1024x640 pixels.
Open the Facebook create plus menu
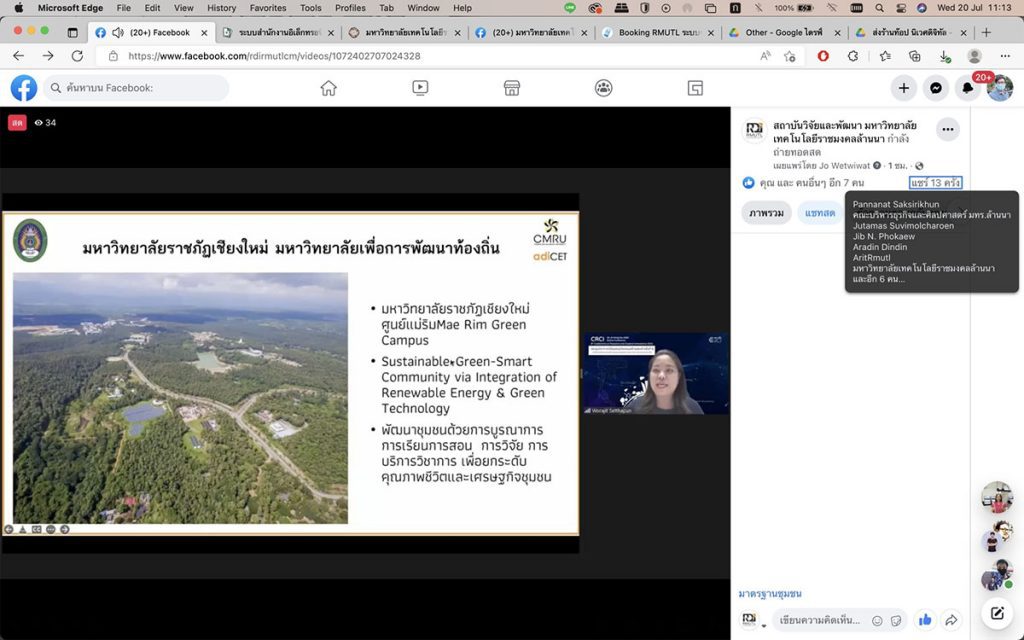pyautogui.click(x=903, y=88)
